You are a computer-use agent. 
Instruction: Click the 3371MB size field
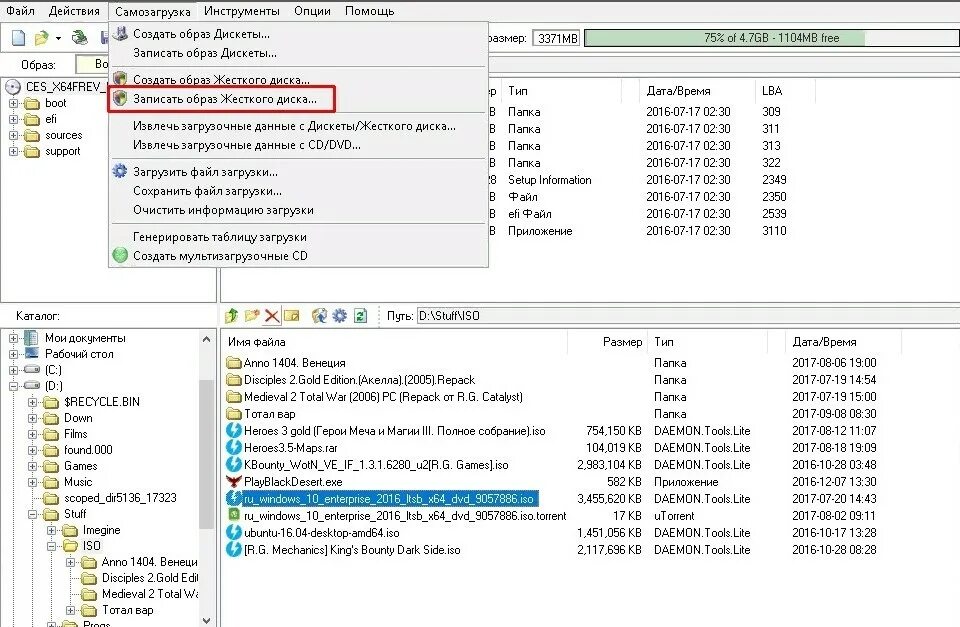pyautogui.click(x=556, y=38)
